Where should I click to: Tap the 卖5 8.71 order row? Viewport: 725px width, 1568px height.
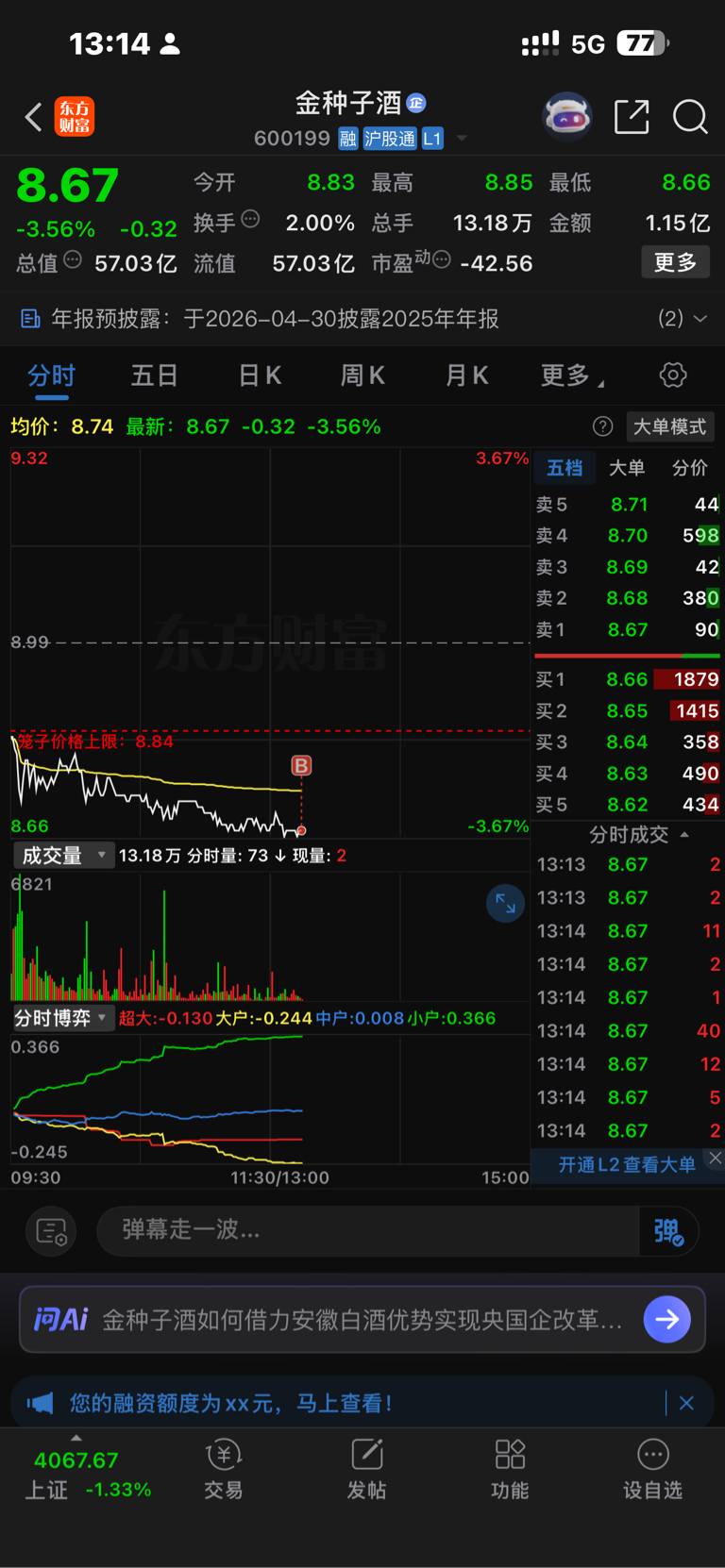[628, 505]
